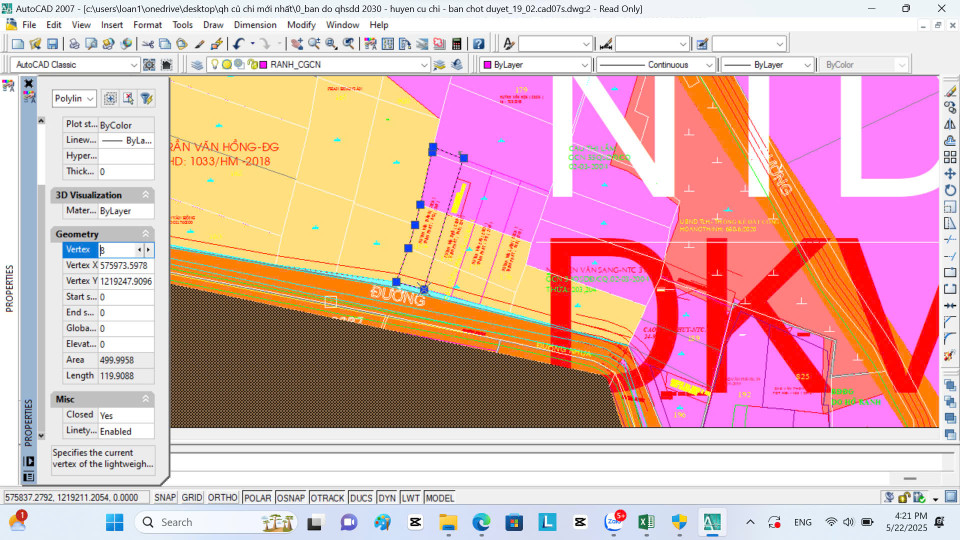
Task: Close the Properties palette
Action: point(28,83)
